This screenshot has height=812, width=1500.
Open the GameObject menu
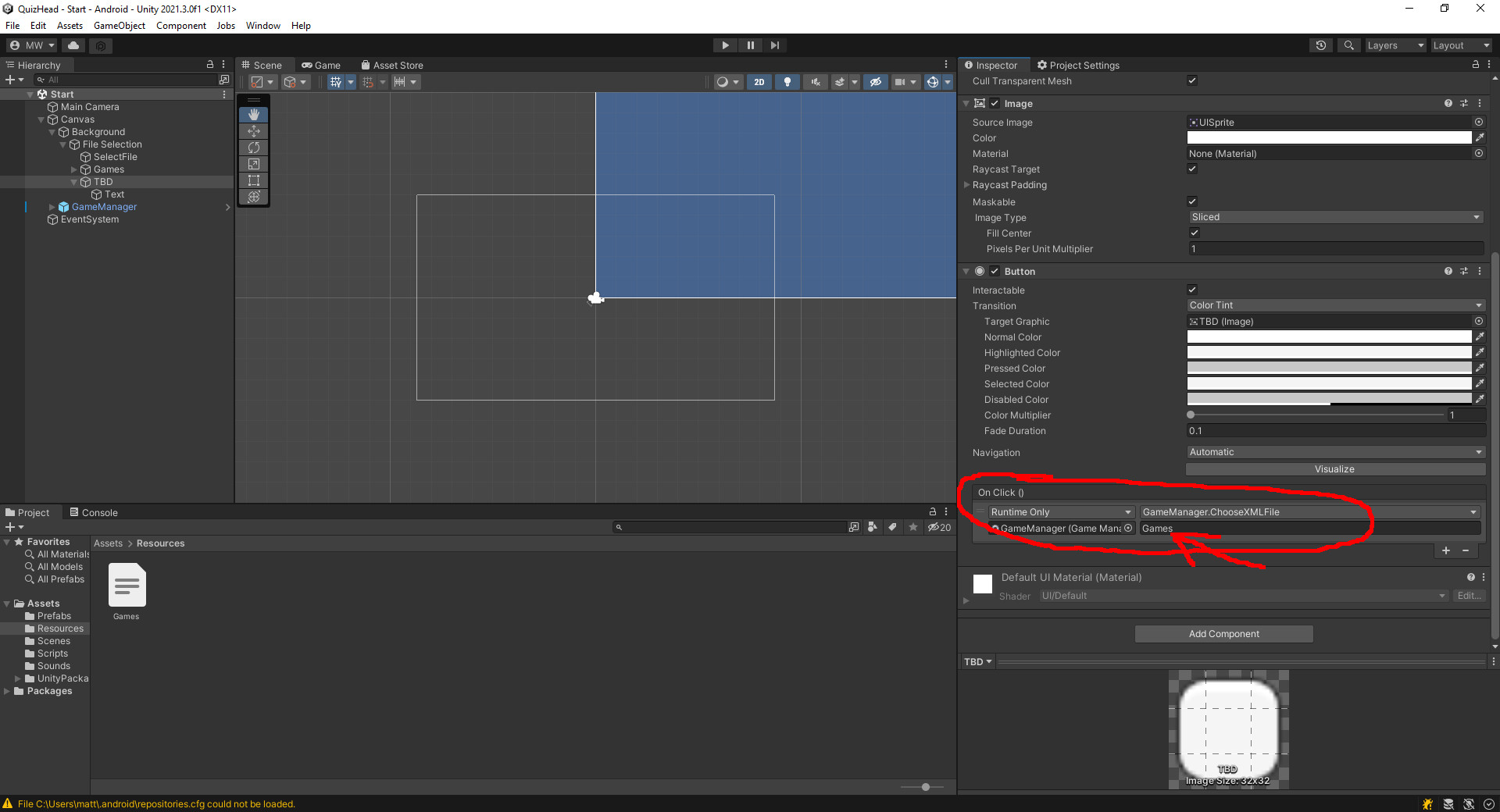tap(119, 26)
